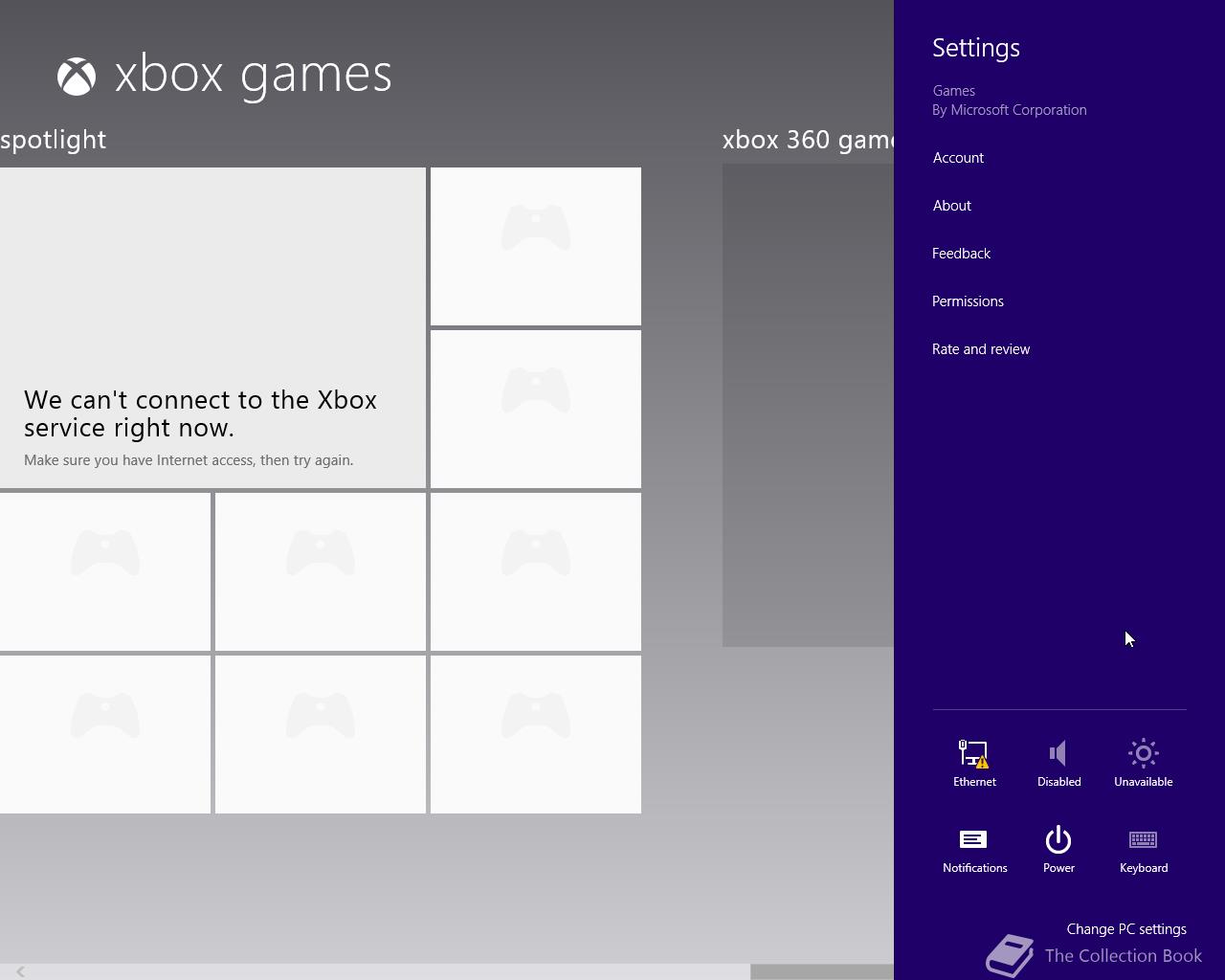1225x980 pixels.
Task: Click the horizontal scrollbar thumb
Action: pos(822,971)
